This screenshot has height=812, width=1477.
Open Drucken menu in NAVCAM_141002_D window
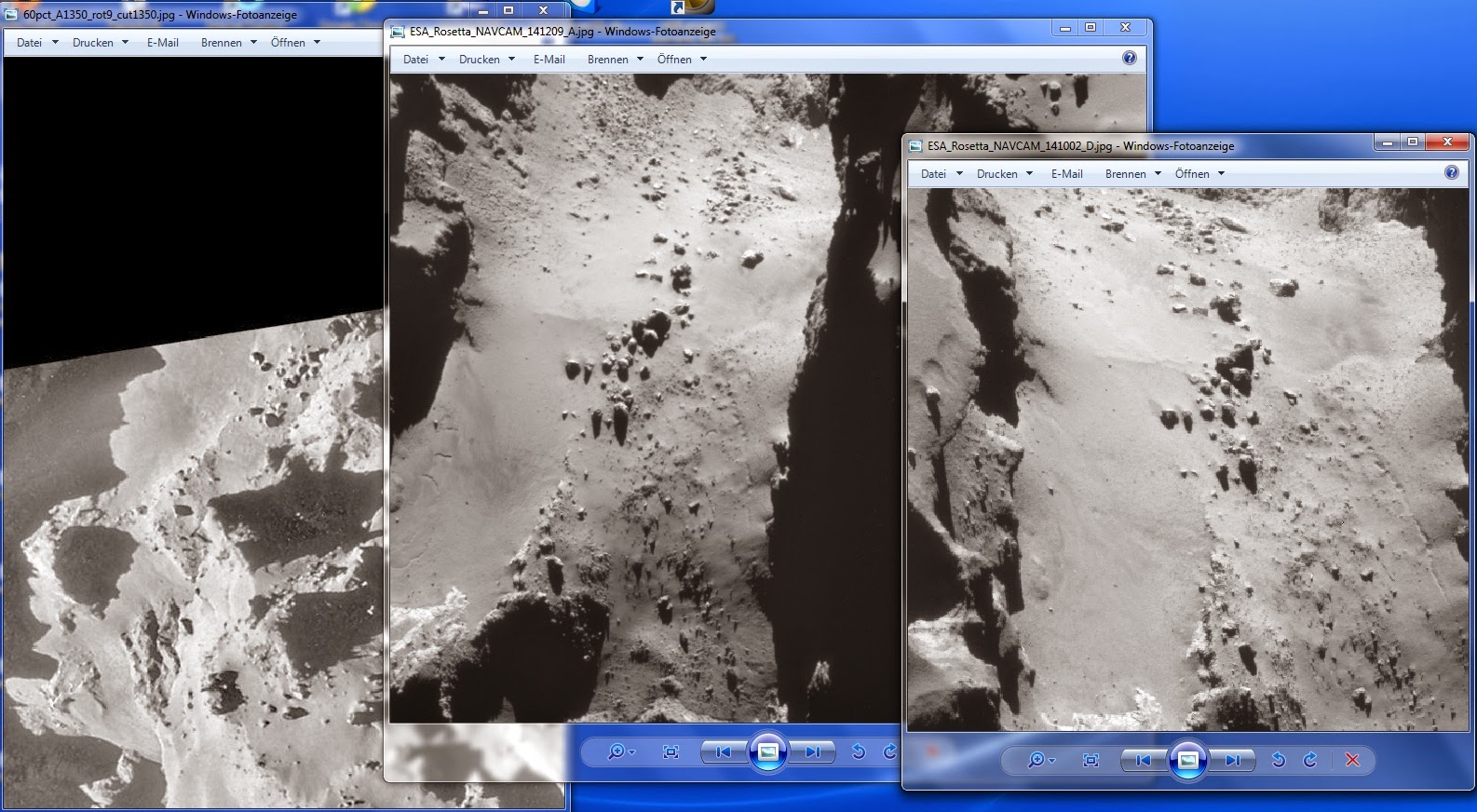point(1004,173)
